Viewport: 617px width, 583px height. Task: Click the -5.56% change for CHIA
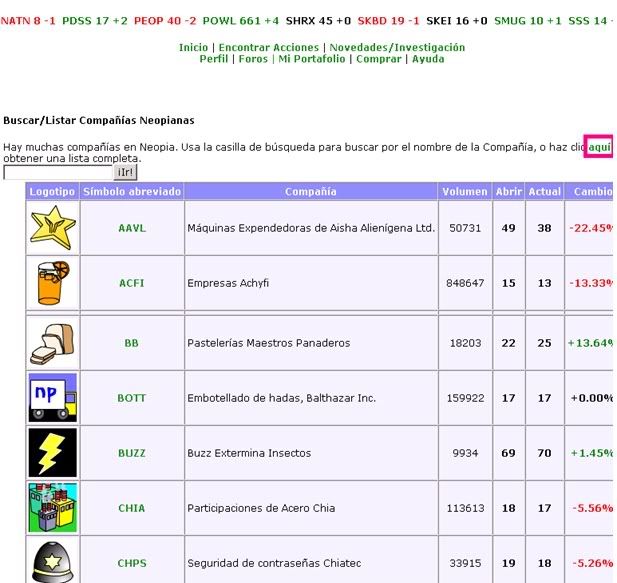593,508
